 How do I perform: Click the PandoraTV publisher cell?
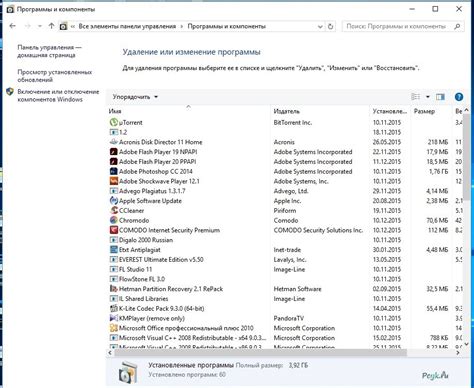[289, 318]
